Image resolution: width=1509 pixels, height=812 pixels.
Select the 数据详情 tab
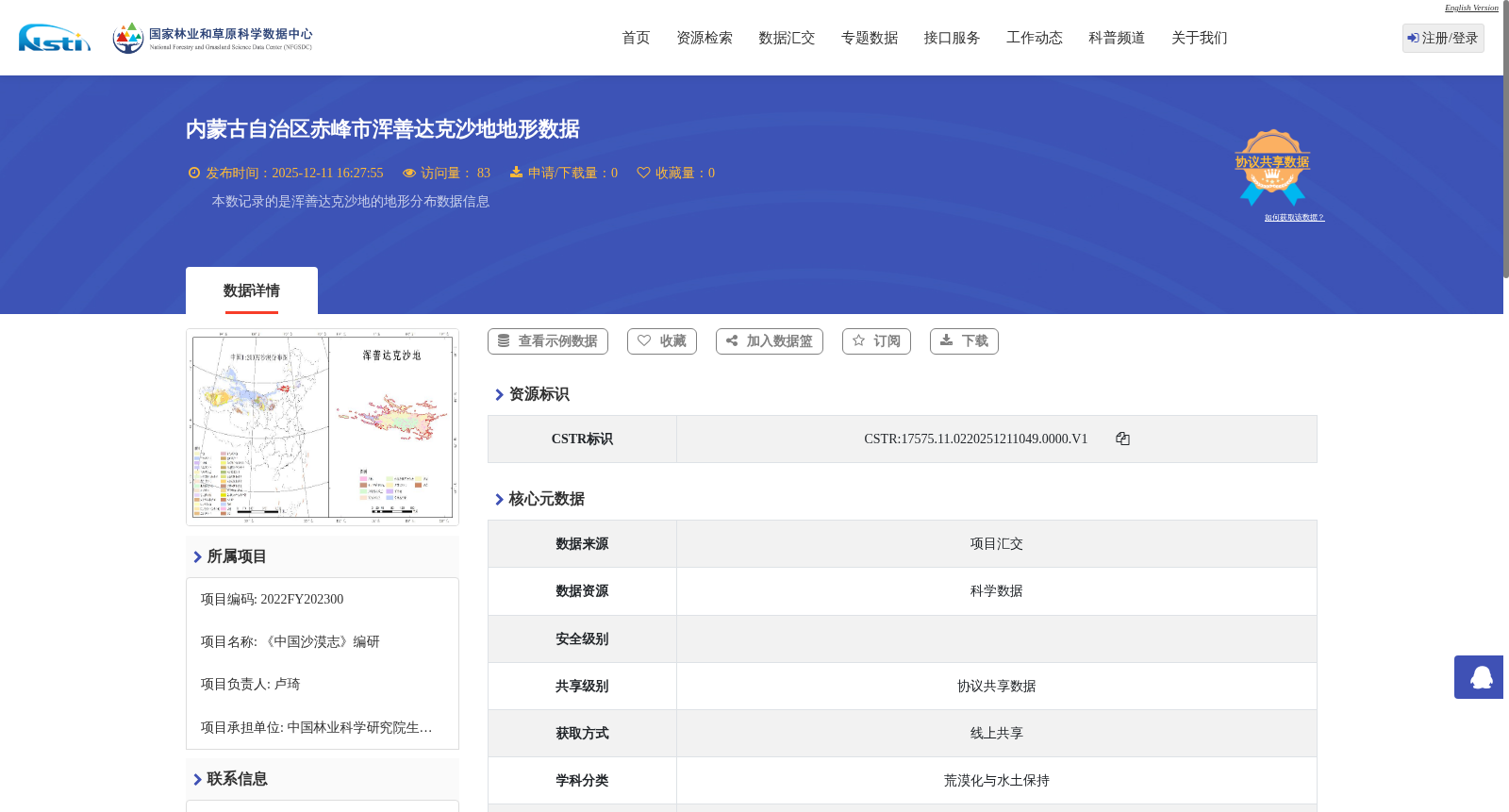252,290
